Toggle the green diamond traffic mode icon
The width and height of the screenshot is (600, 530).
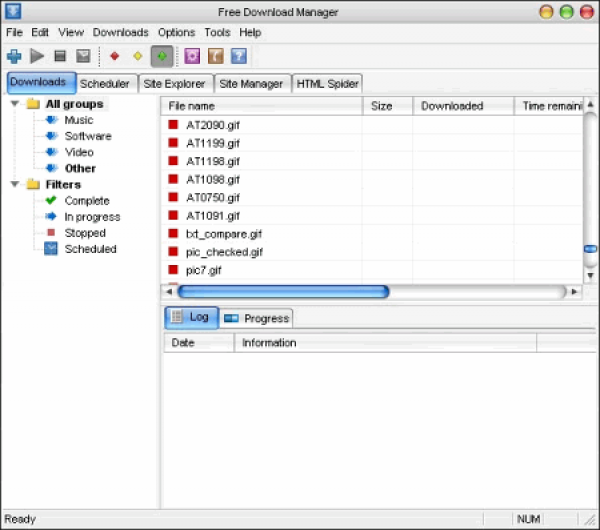[x=162, y=56]
